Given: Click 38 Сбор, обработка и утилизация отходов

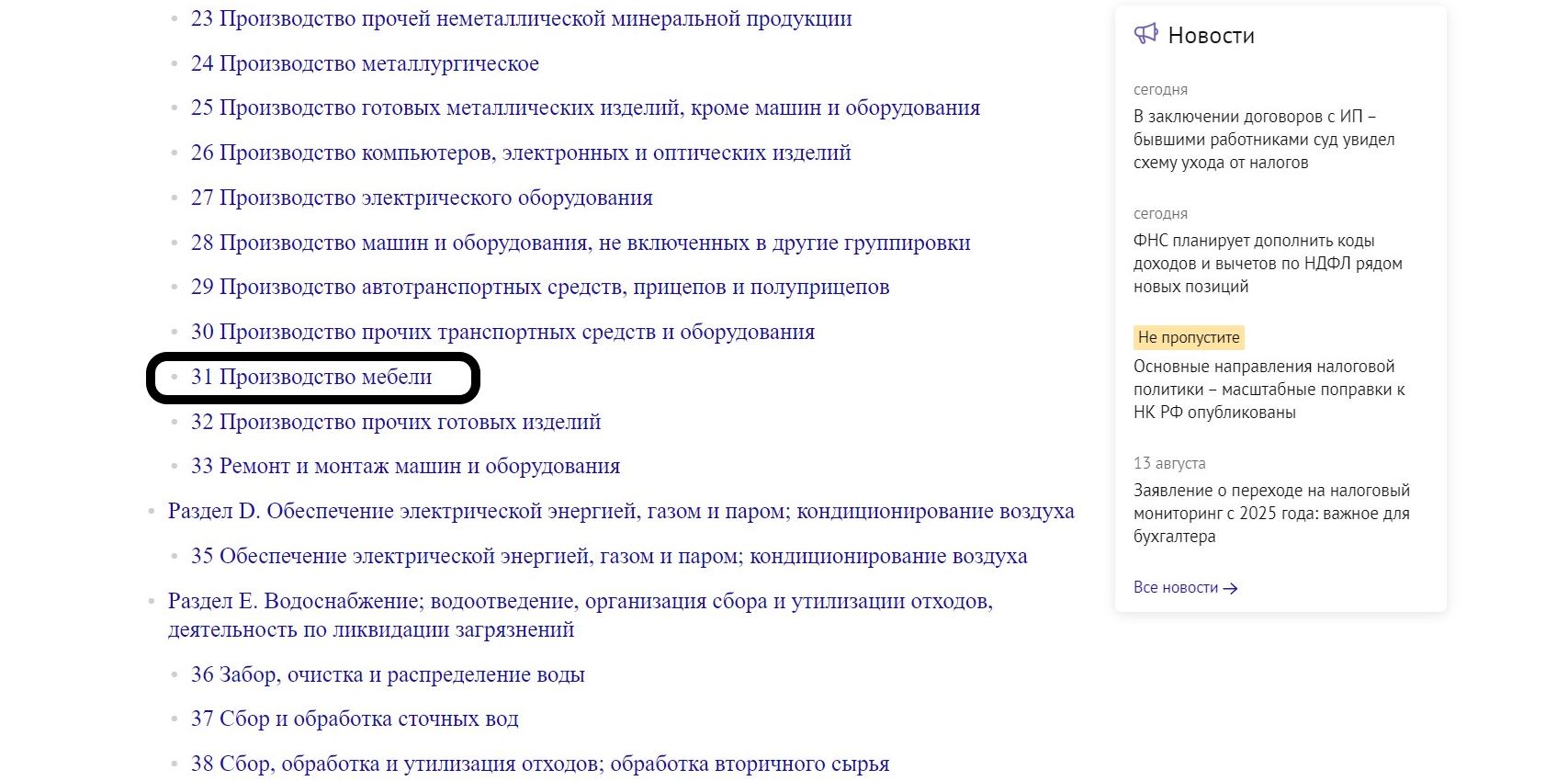Looking at the screenshot, I should (539, 764).
